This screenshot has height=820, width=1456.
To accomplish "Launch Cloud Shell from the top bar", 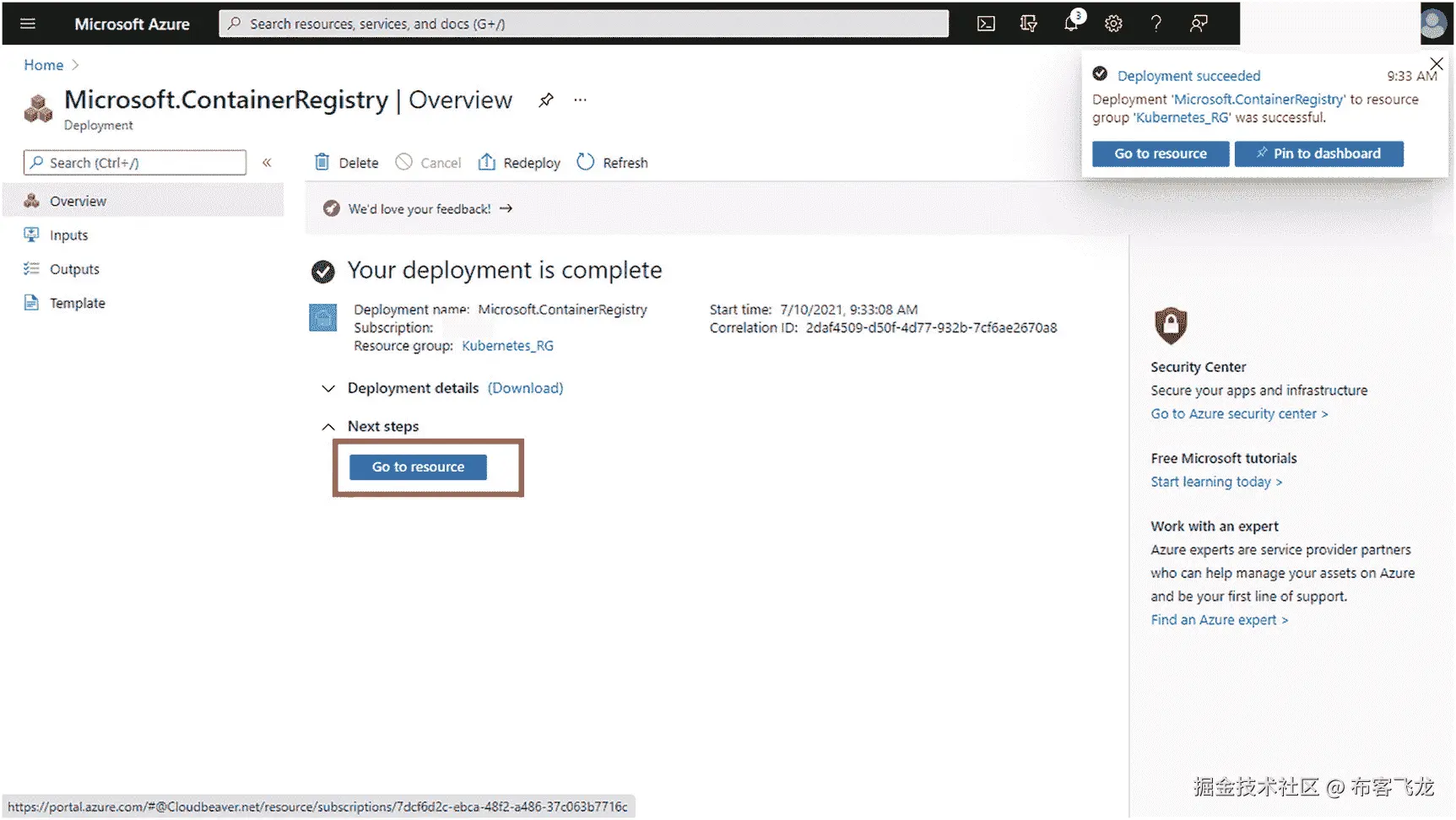I will [986, 24].
